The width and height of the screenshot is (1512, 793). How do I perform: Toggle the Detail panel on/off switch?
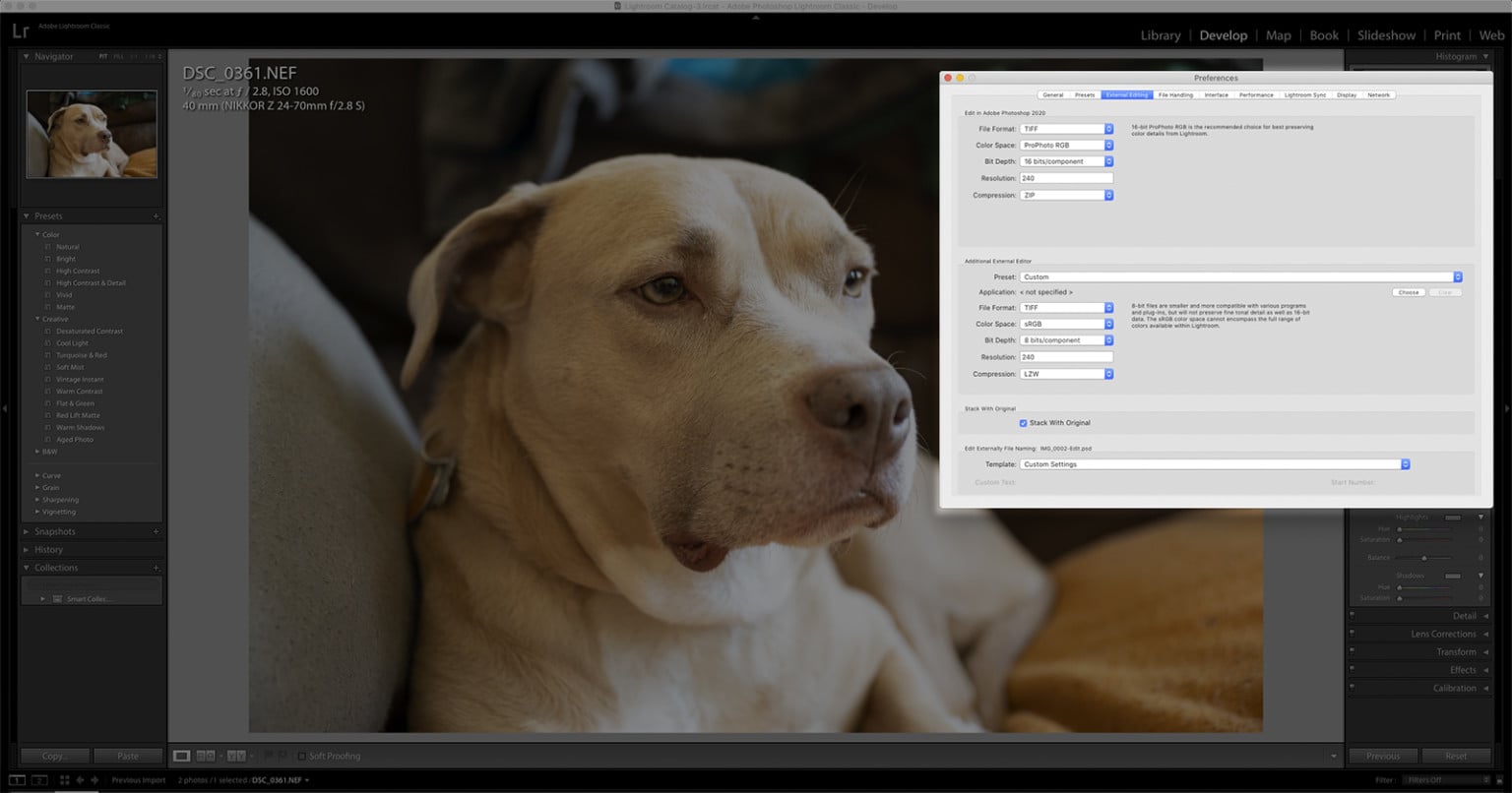tap(1353, 616)
